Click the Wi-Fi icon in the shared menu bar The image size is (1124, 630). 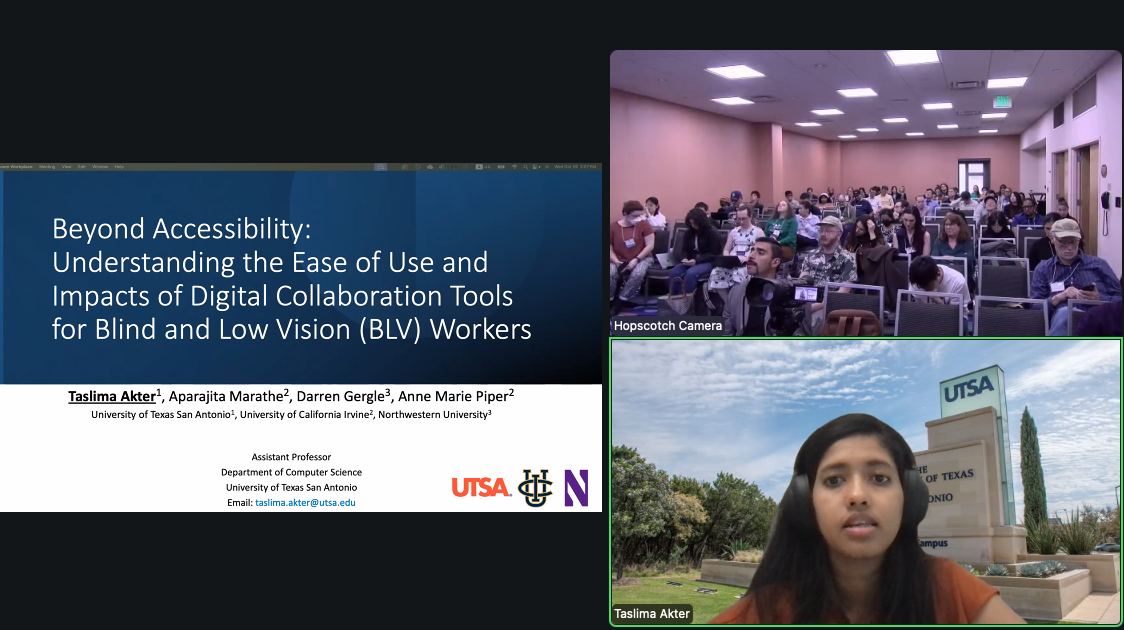514,167
